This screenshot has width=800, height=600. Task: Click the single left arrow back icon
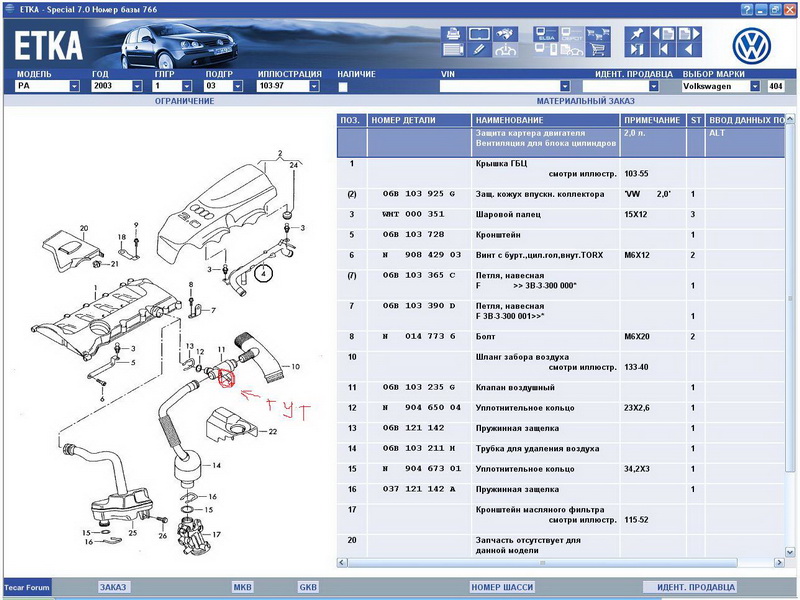[689, 49]
